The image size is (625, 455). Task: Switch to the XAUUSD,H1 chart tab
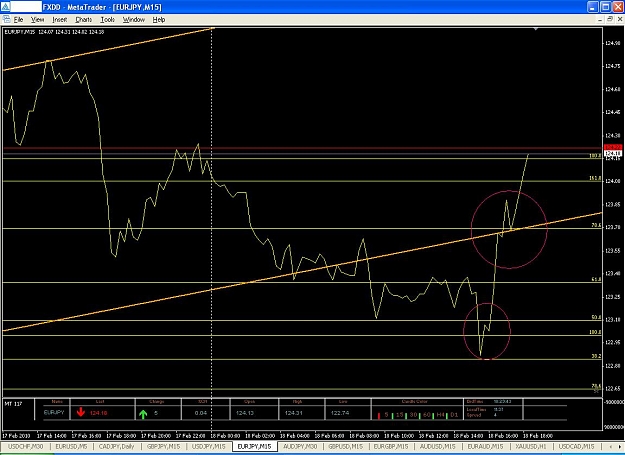531,447
